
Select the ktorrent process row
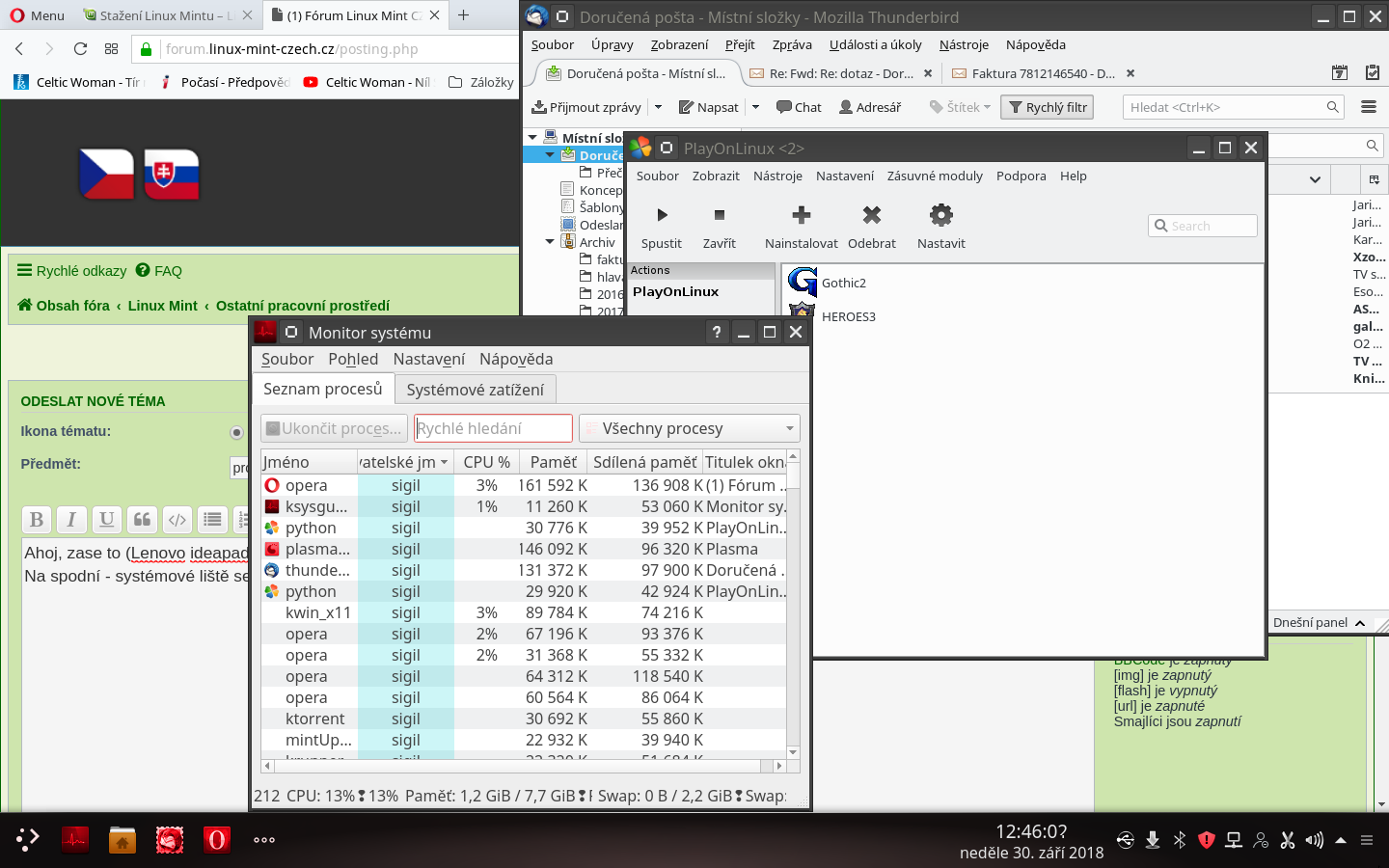524,719
